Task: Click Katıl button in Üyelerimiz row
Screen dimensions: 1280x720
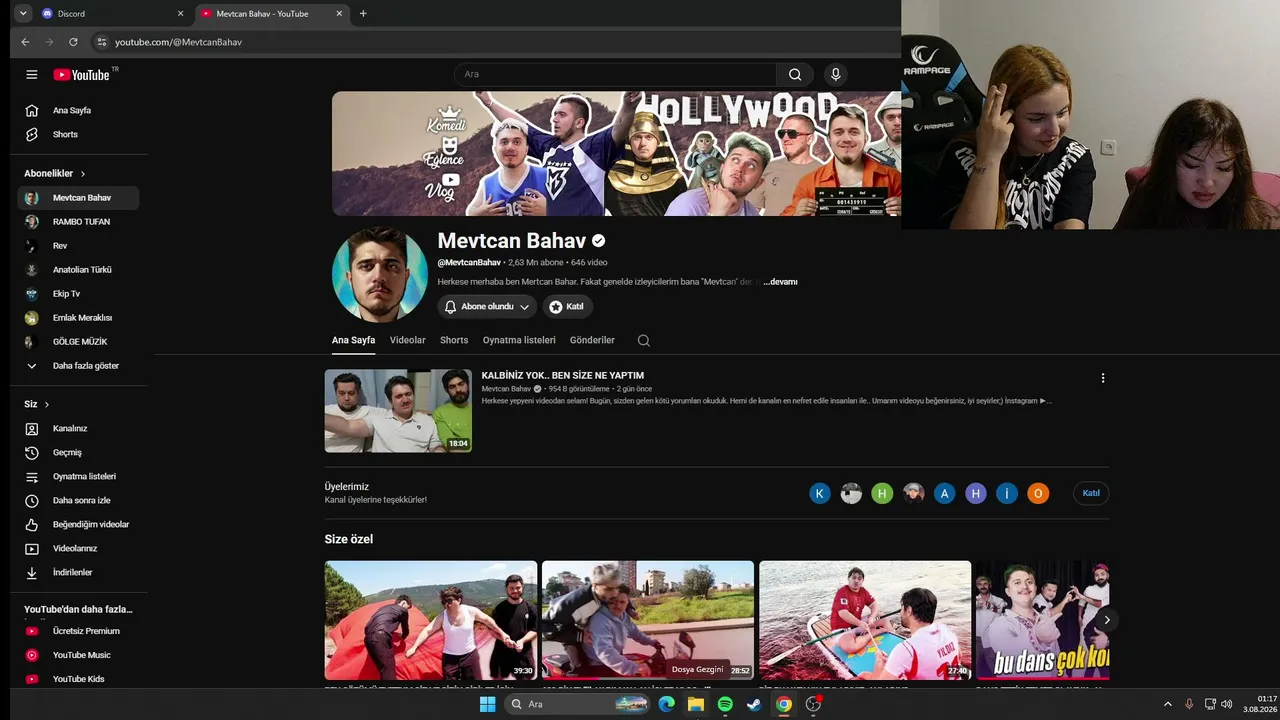Action: 1091,493
